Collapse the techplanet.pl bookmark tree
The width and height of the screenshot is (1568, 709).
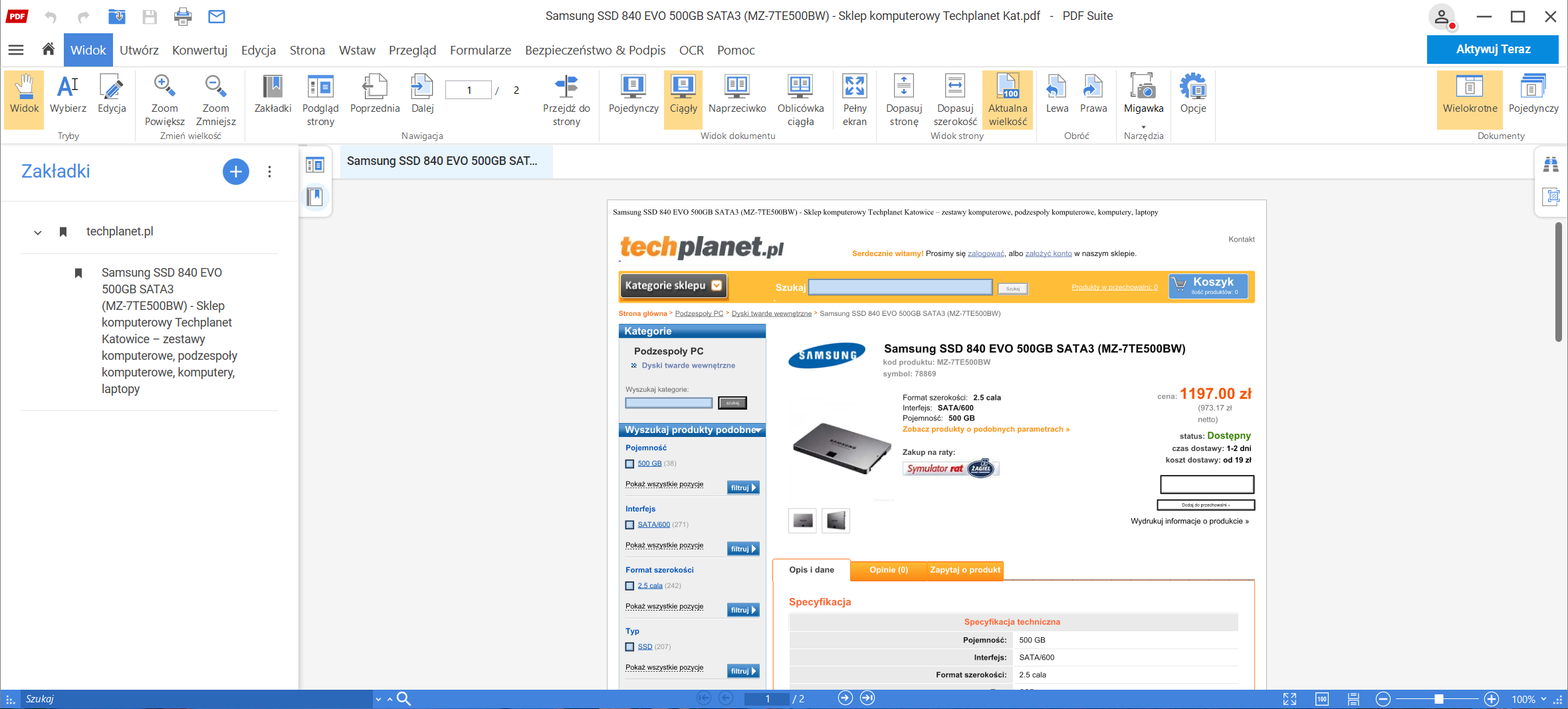(38, 232)
